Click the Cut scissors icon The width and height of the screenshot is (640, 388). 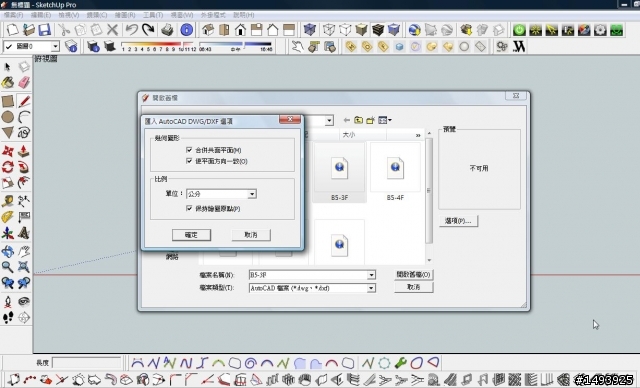[64, 30]
